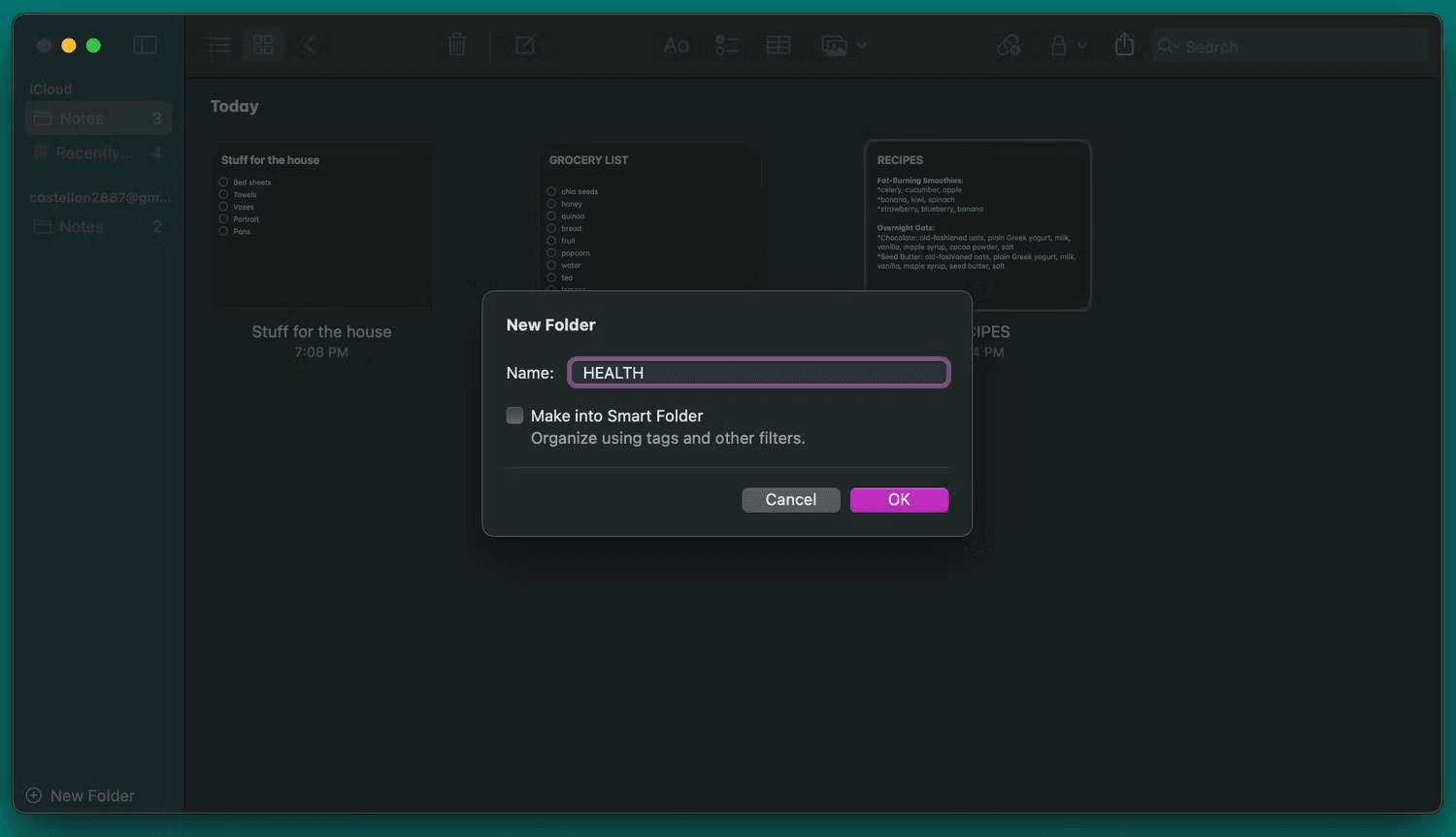Toggle the sidebar panel icon
The image size is (1456, 837).
click(x=145, y=45)
